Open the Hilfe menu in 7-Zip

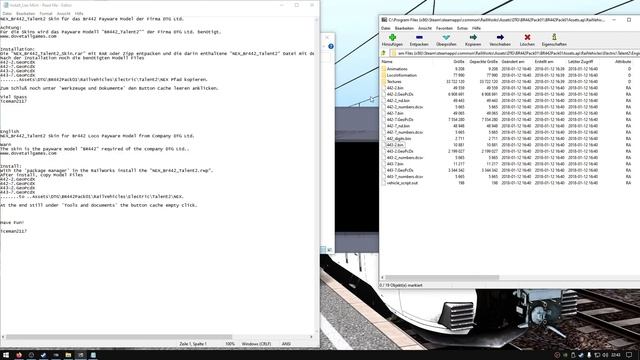(476, 28)
